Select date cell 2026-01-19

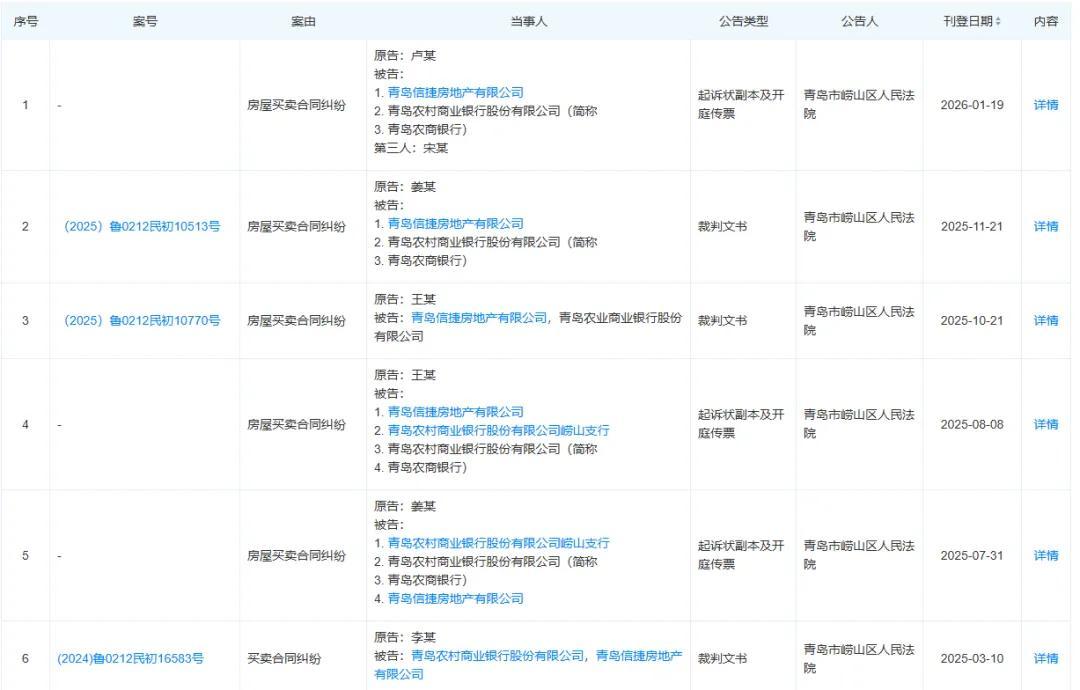pos(972,105)
